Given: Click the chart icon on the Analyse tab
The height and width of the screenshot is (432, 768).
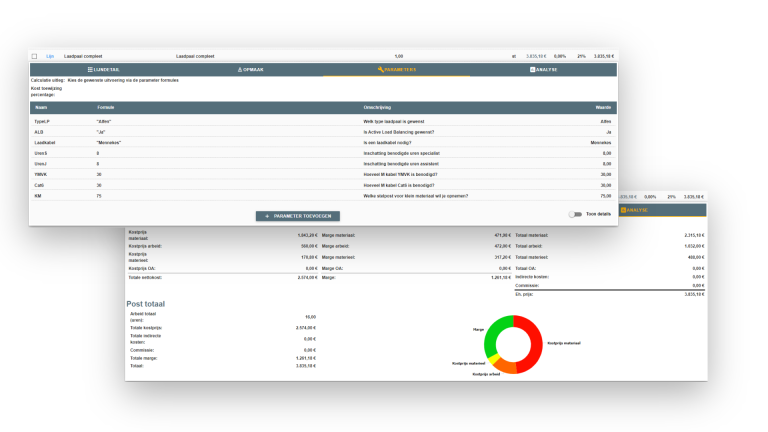Looking at the screenshot, I should point(532,70).
